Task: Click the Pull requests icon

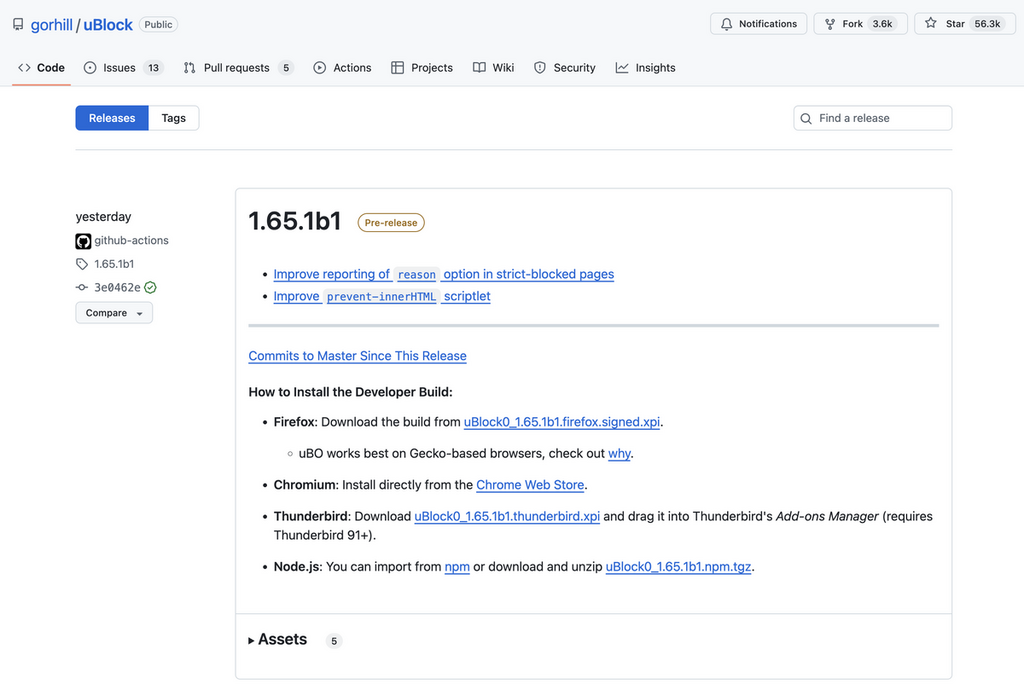Action: pos(189,68)
